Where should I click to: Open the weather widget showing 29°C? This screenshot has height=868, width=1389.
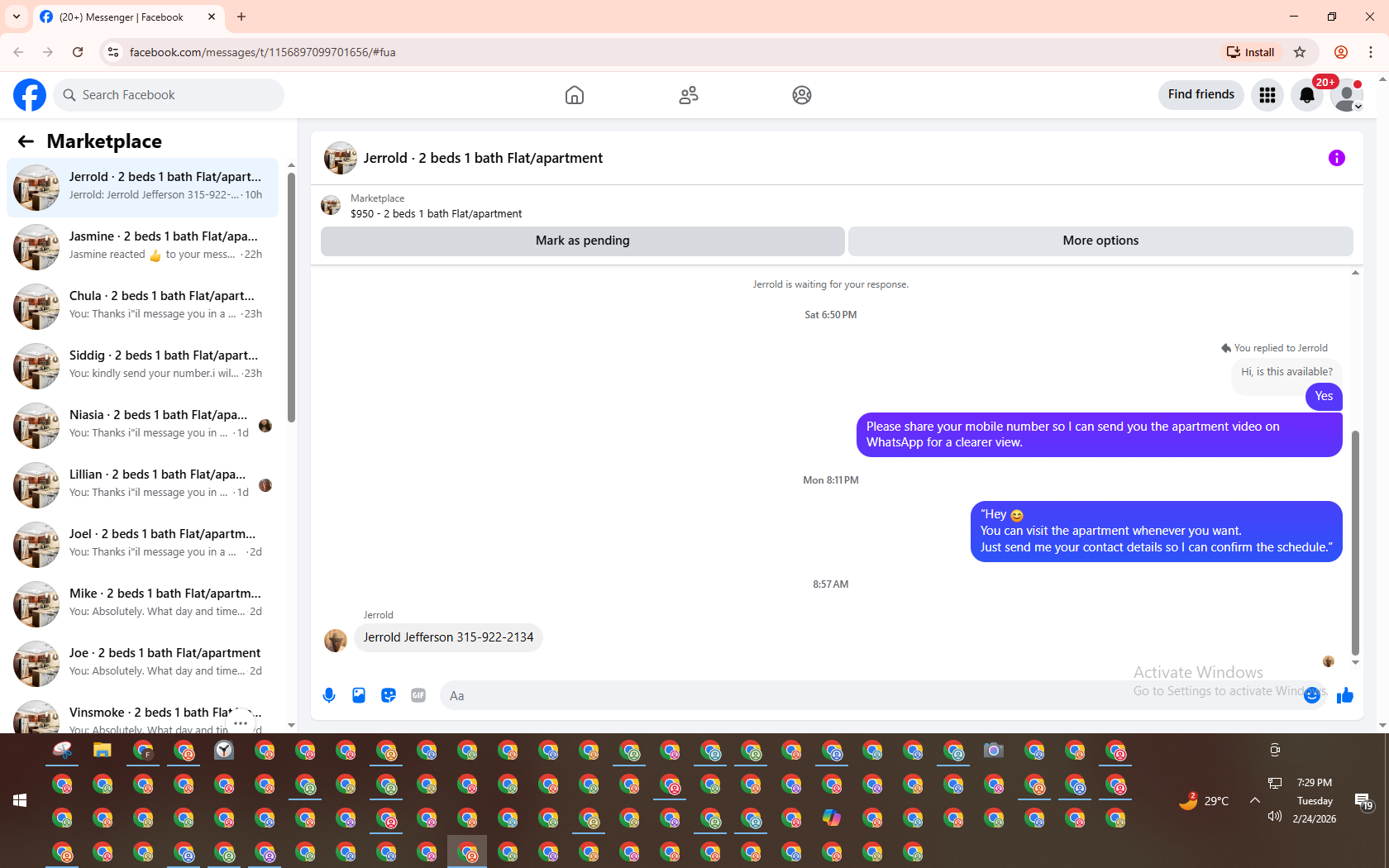1204,800
